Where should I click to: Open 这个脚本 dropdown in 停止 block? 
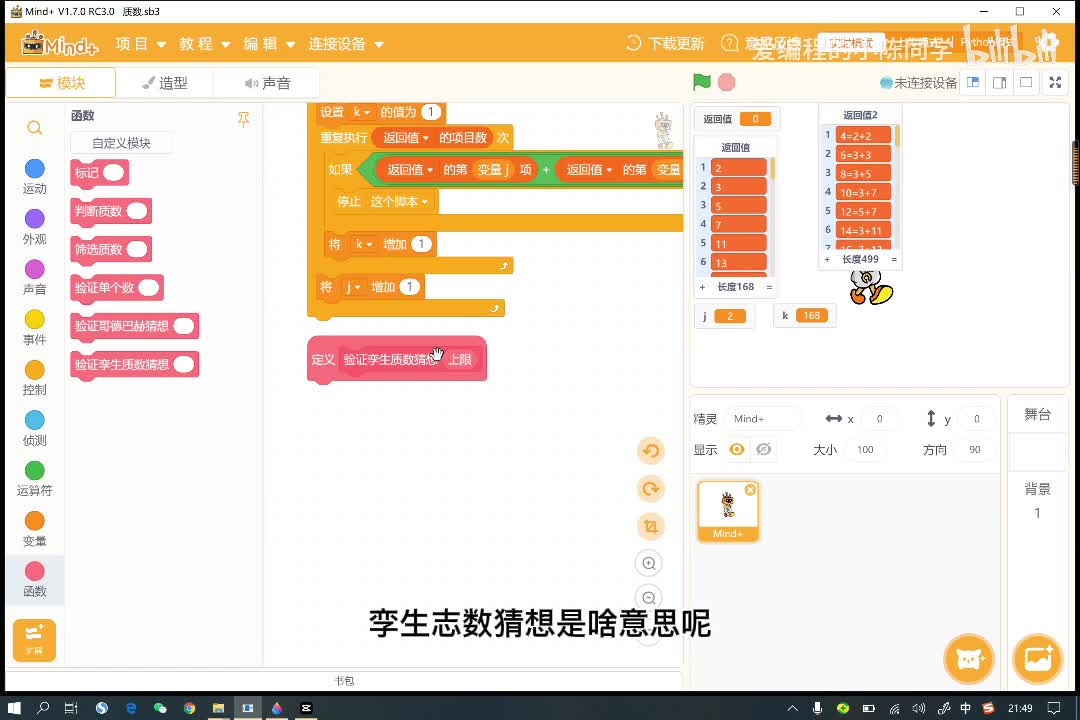pyautogui.click(x=399, y=201)
